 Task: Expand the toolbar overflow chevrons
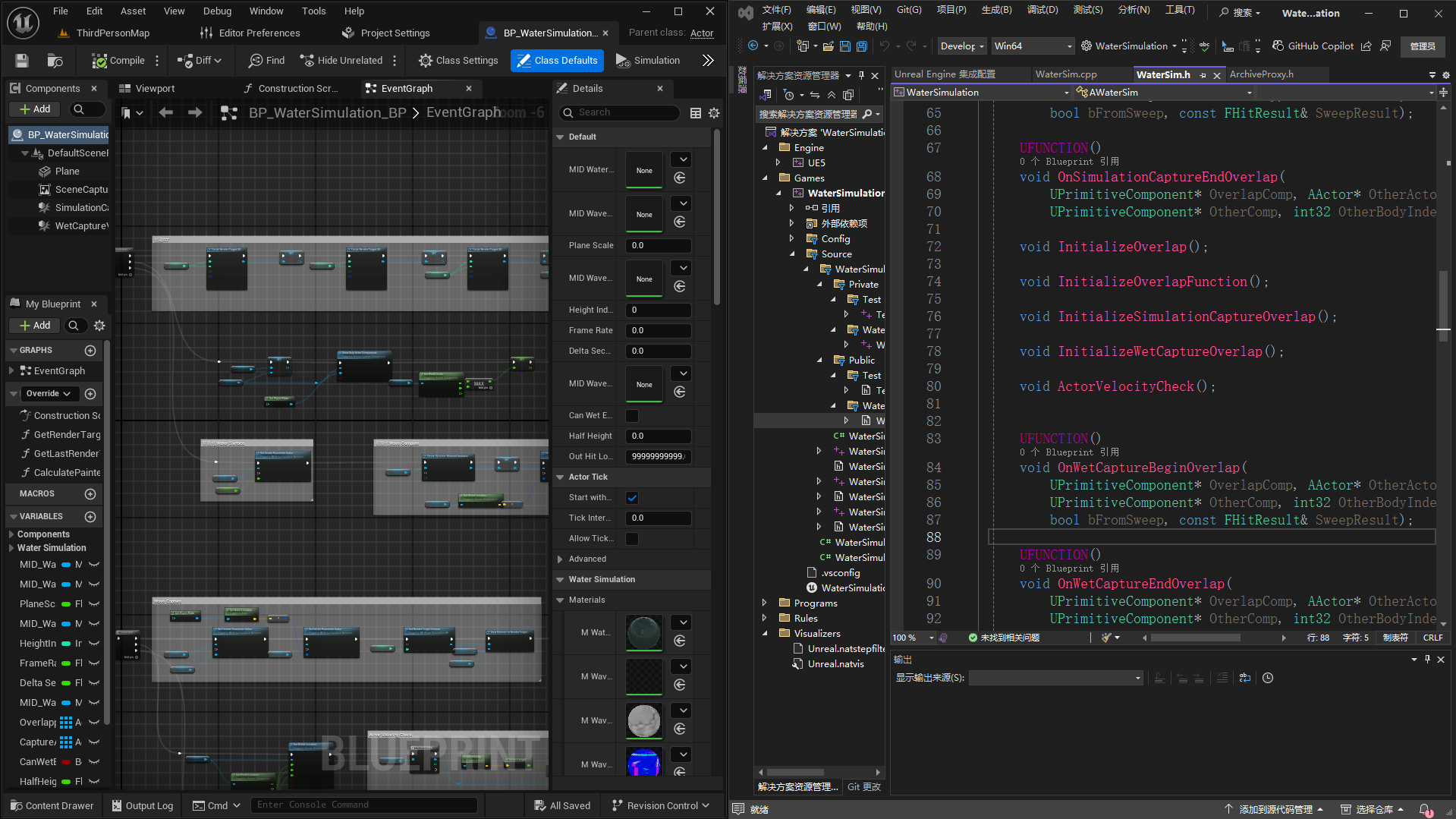pyautogui.click(x=708, y=61)
